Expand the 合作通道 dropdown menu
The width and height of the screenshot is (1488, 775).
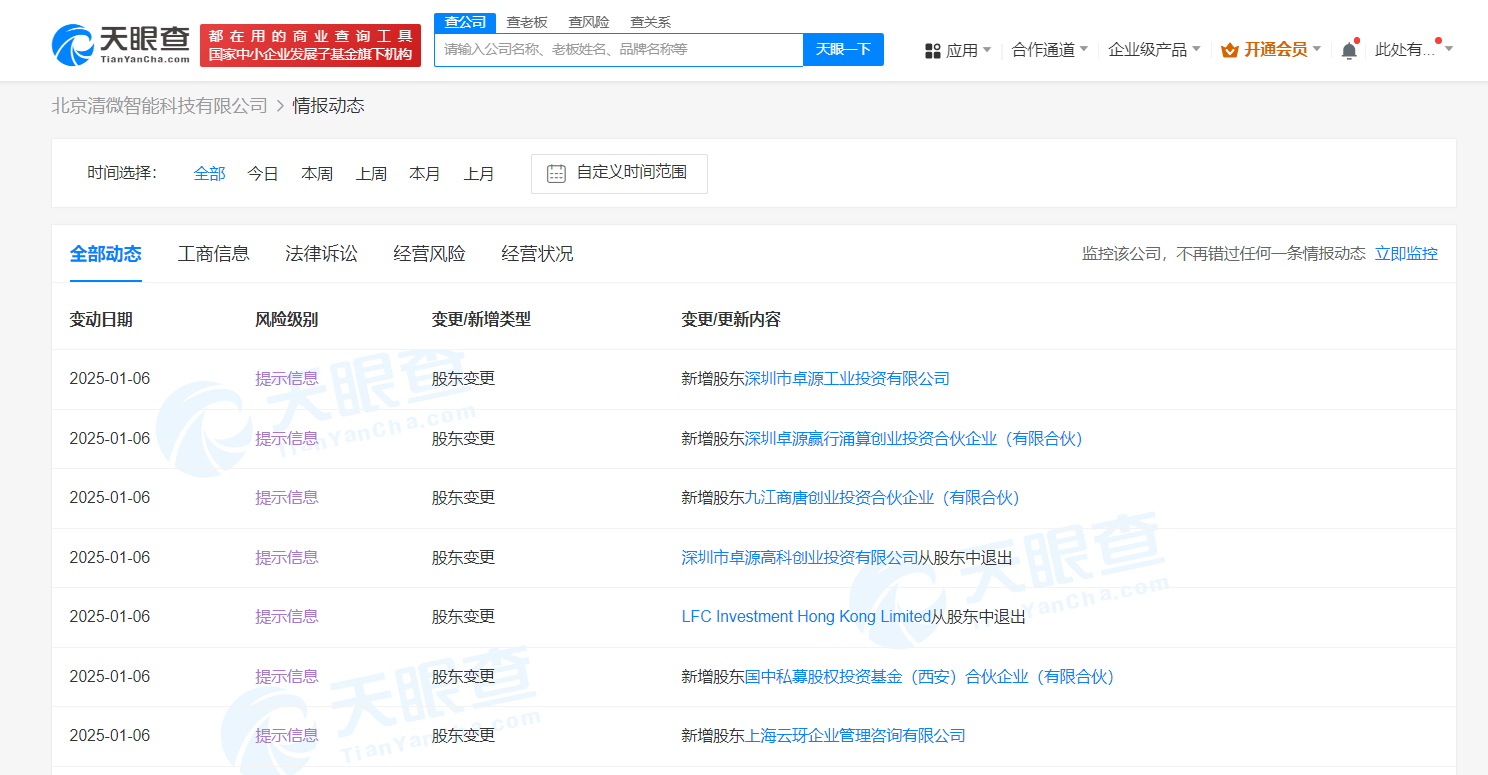click(x=1050, y=50)
